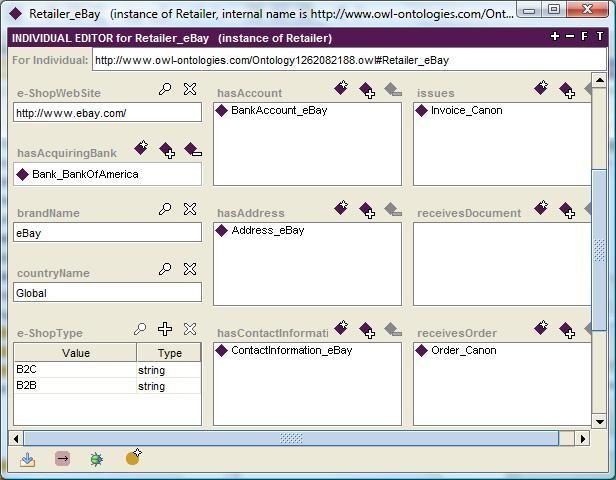Click the T button in the editor header
Image resolution: width=616 pixels, height=480 pixels.
[600, 37]
